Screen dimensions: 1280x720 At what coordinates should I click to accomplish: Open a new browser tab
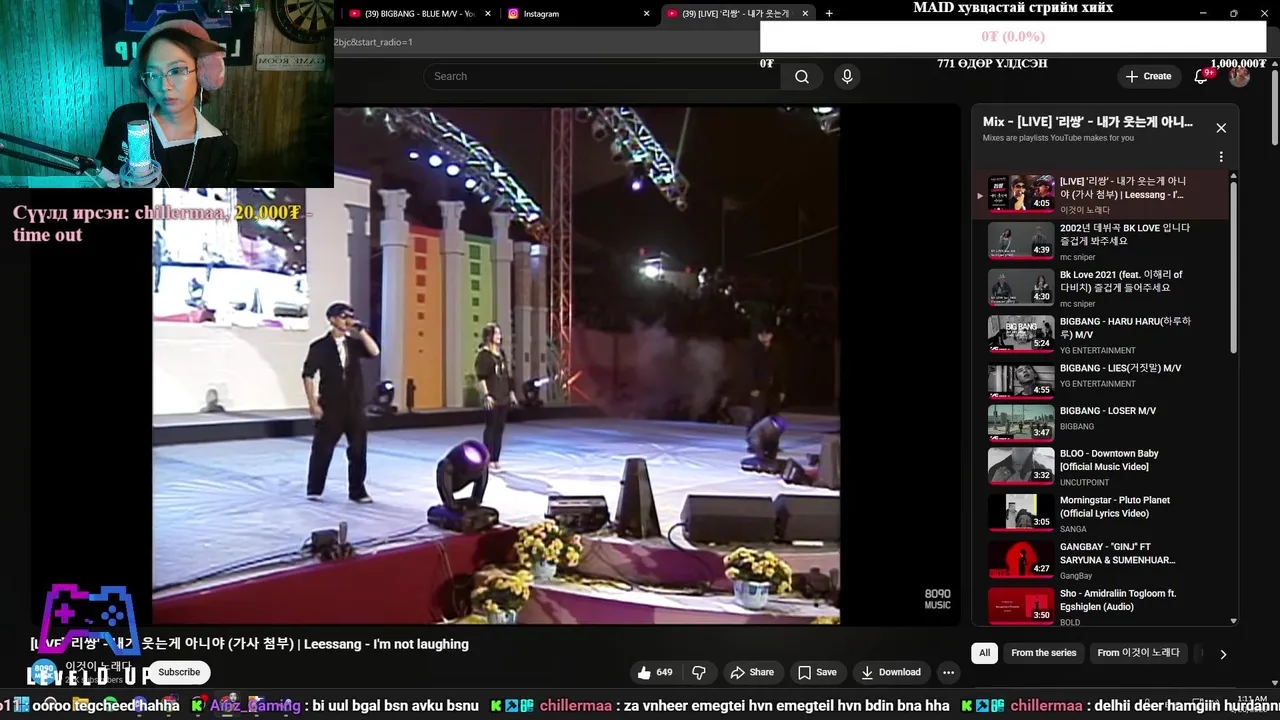[829, 14]
